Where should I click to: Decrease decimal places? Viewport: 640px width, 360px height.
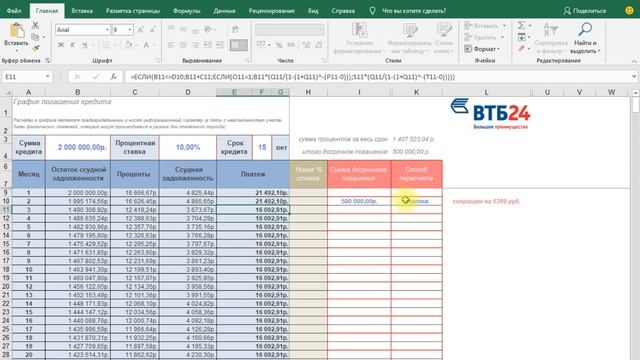coord(318,45)
